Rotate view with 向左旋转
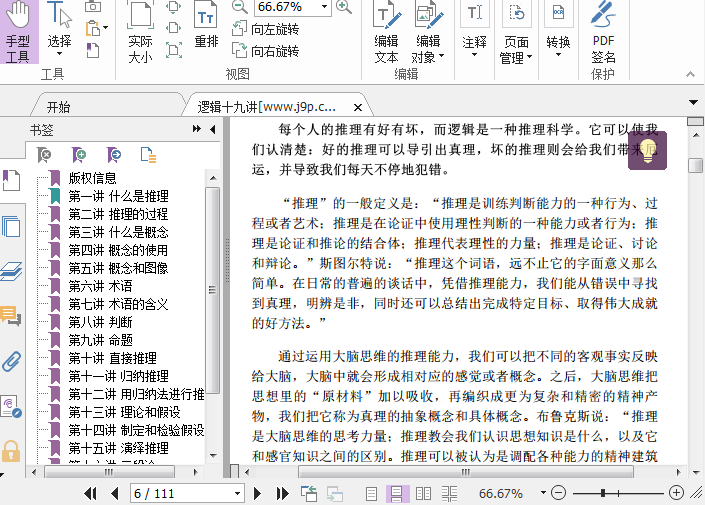The image size is (705, 505). pyautogui.click(x=265, y=29)
